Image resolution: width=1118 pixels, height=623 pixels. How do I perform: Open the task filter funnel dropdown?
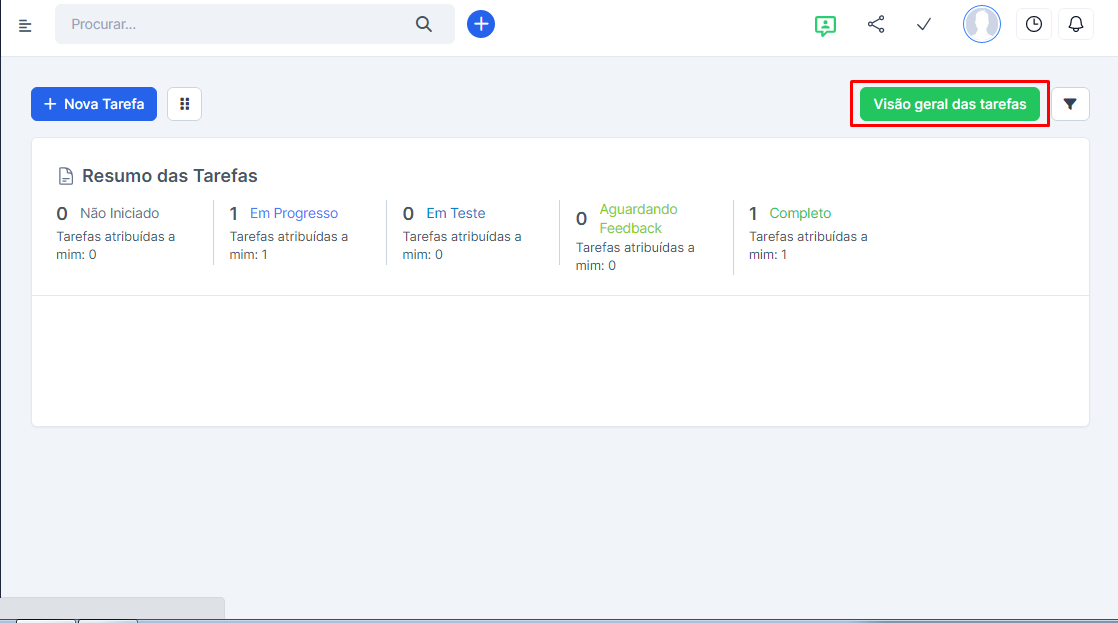coord(1070,104)
